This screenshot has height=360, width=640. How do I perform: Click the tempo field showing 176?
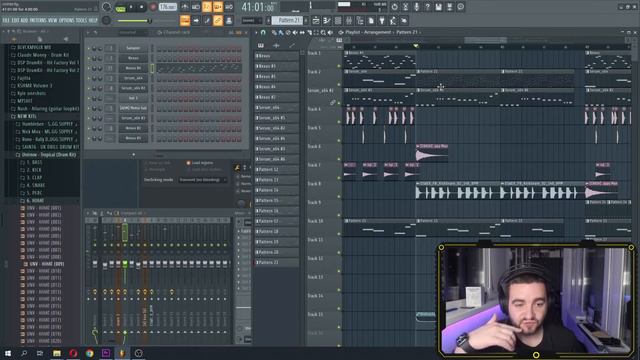coord(168,7)
